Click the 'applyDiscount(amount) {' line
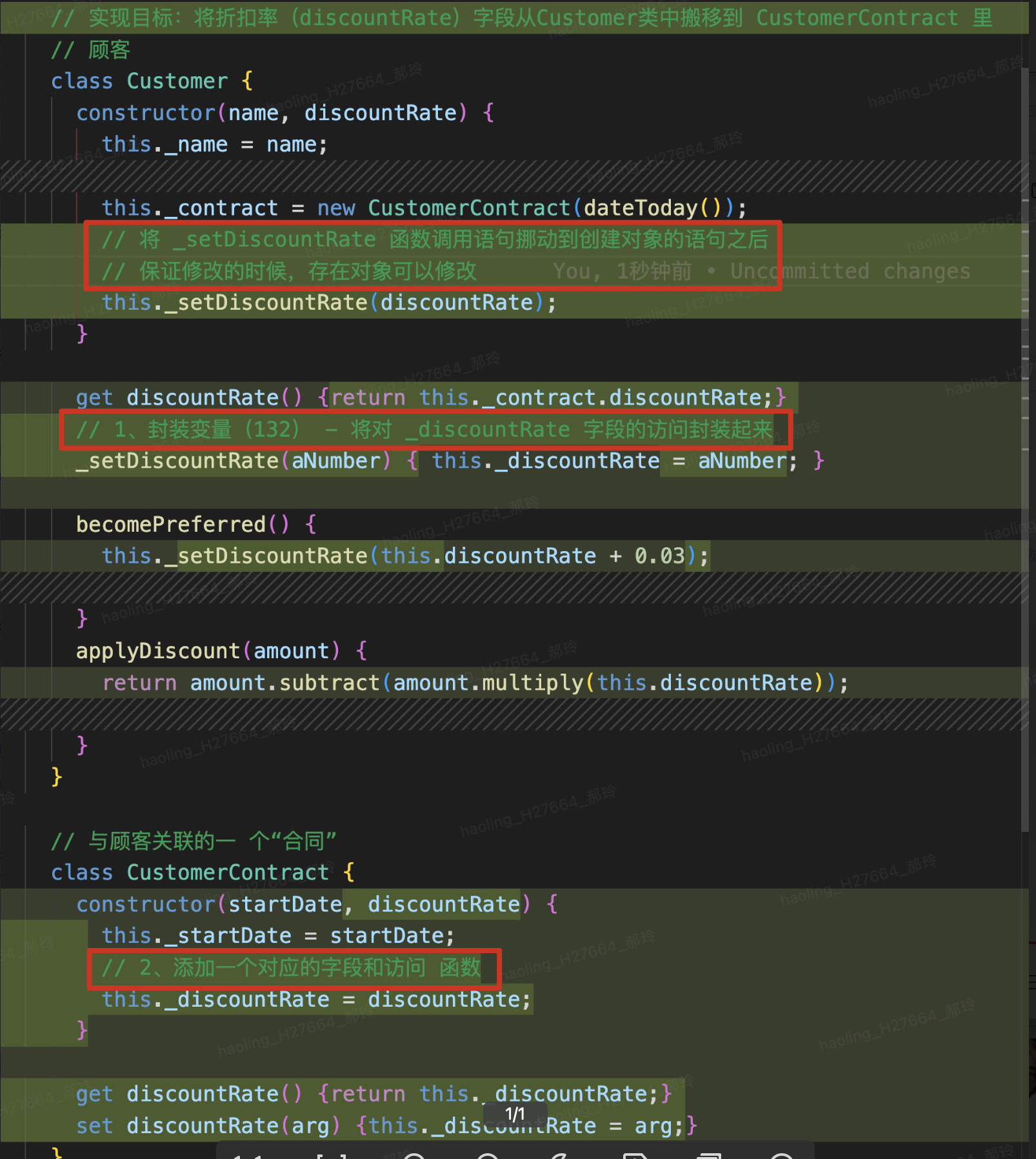This screenshot has height=1159, width=1036. 222,650
